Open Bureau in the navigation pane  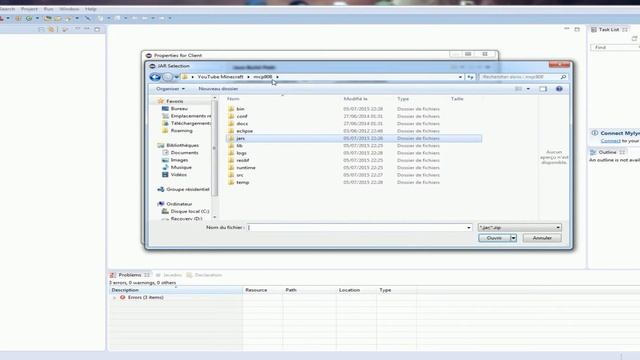179,109
